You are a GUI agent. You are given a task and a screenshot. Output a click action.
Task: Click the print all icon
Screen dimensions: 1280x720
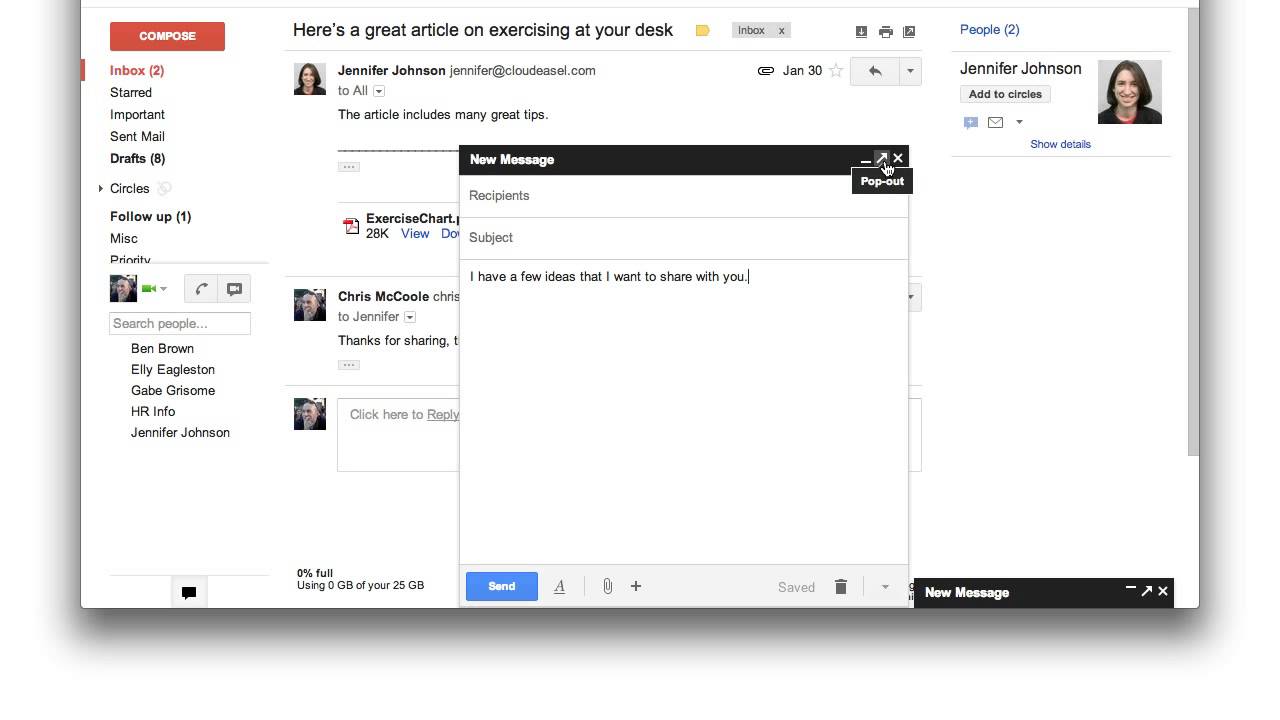point(885,32)
